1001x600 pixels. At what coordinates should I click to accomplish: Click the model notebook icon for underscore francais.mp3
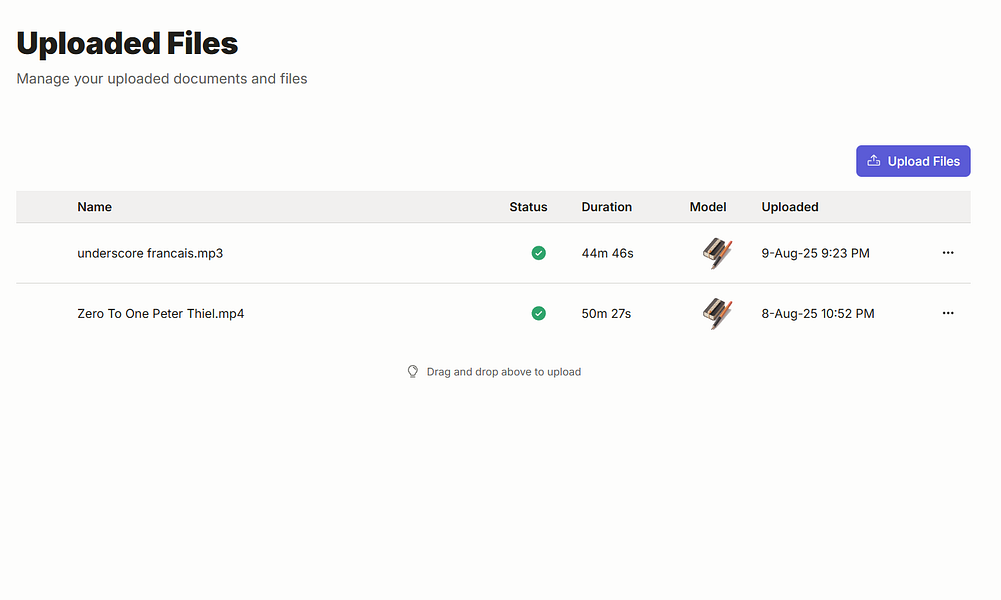(x=717, y=253)
